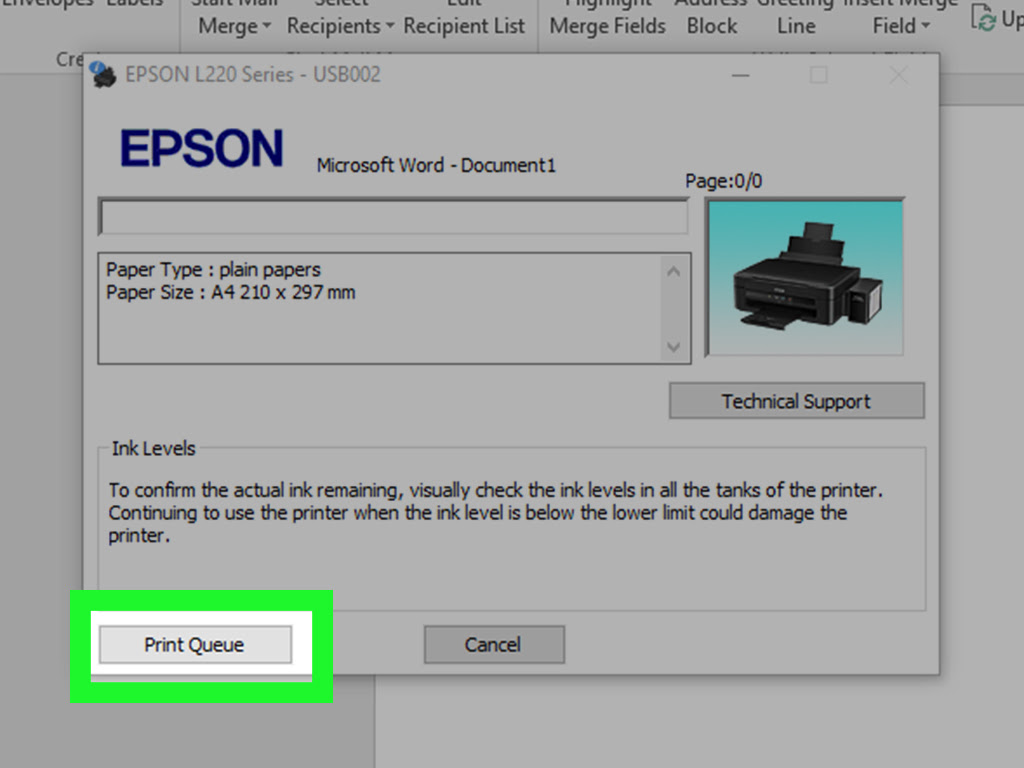Viewport: 1024px width, 768px height.
Task: Click the EPSON logo in the dialog
Action: click(201, 148)
